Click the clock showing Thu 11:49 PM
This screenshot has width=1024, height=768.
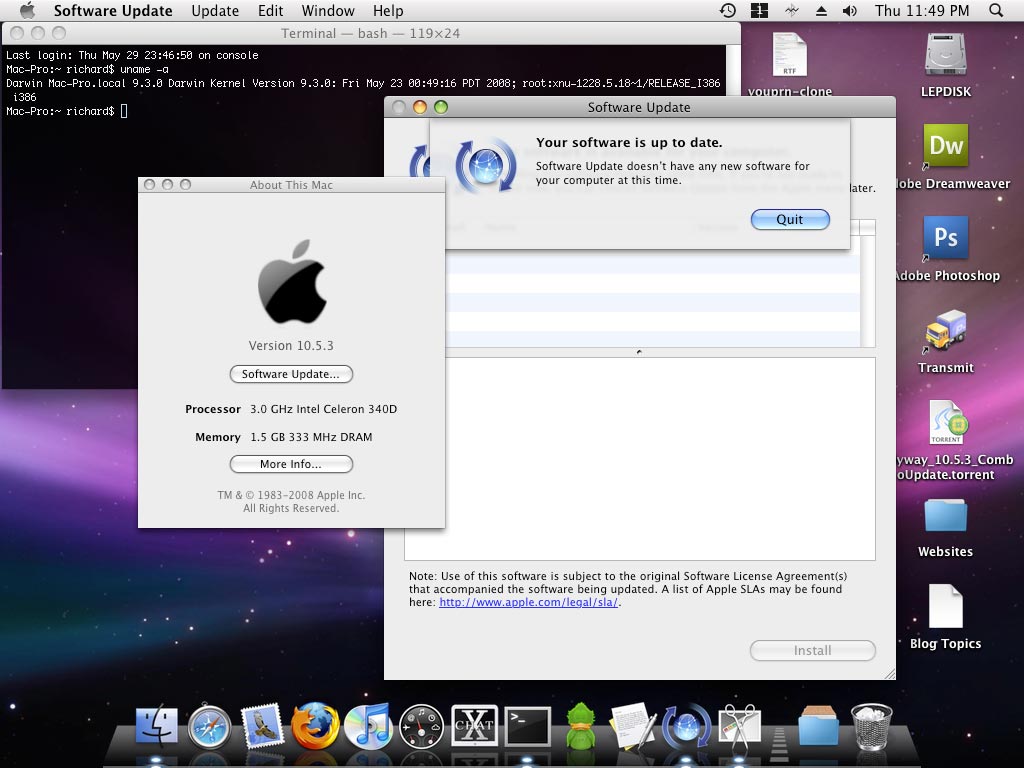pyautogui.click(x=922, y=10)
